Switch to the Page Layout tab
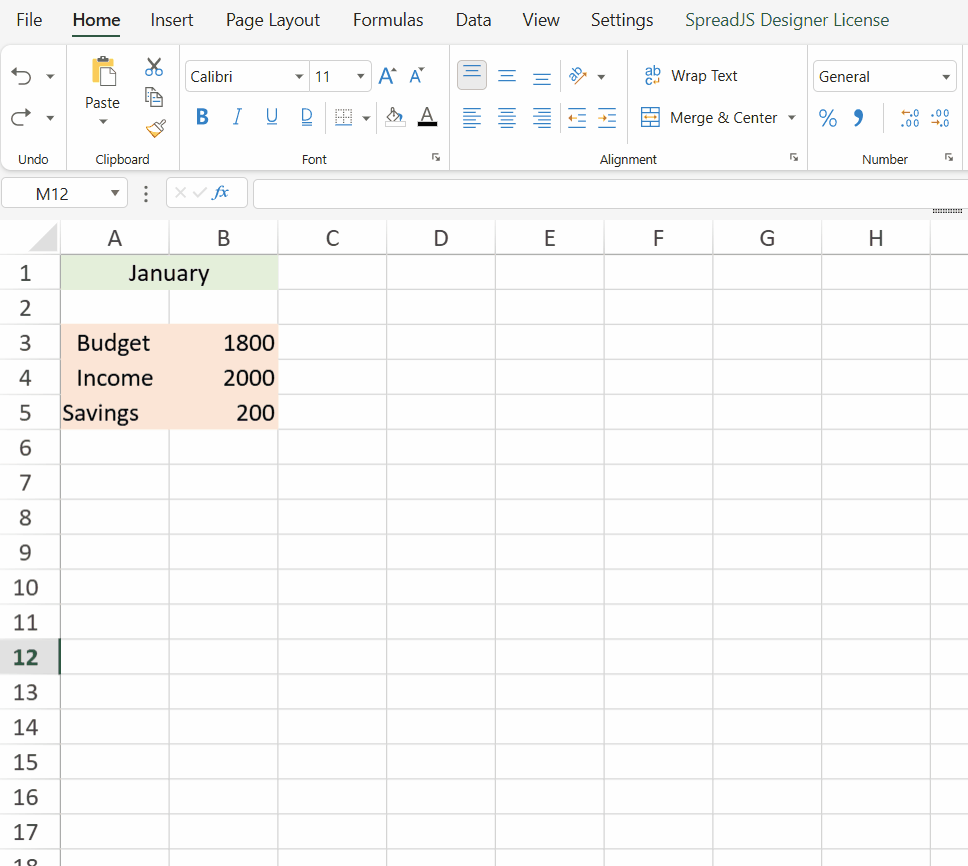968x866 pixels. point(273,20)
